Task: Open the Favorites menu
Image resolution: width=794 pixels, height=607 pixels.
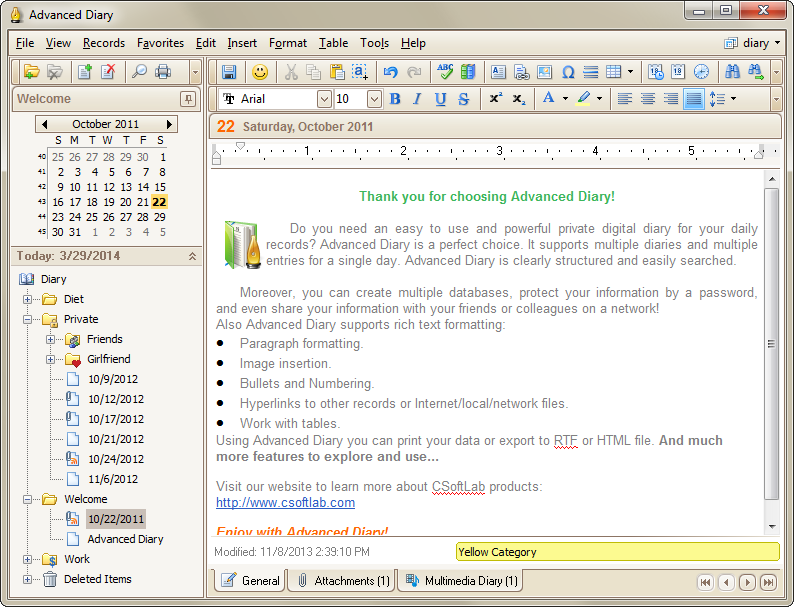Action: coord(160,43)
